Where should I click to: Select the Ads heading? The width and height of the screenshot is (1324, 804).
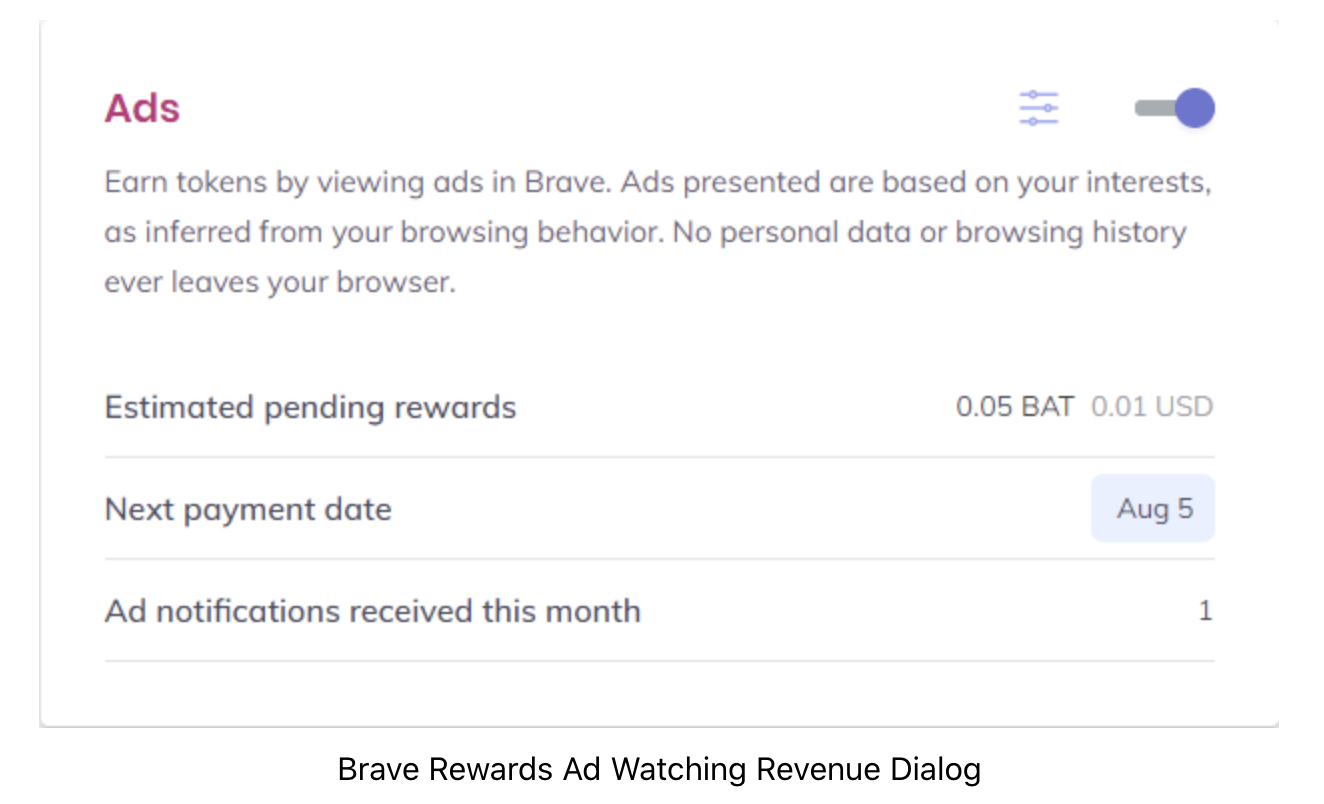pos(142,108)
